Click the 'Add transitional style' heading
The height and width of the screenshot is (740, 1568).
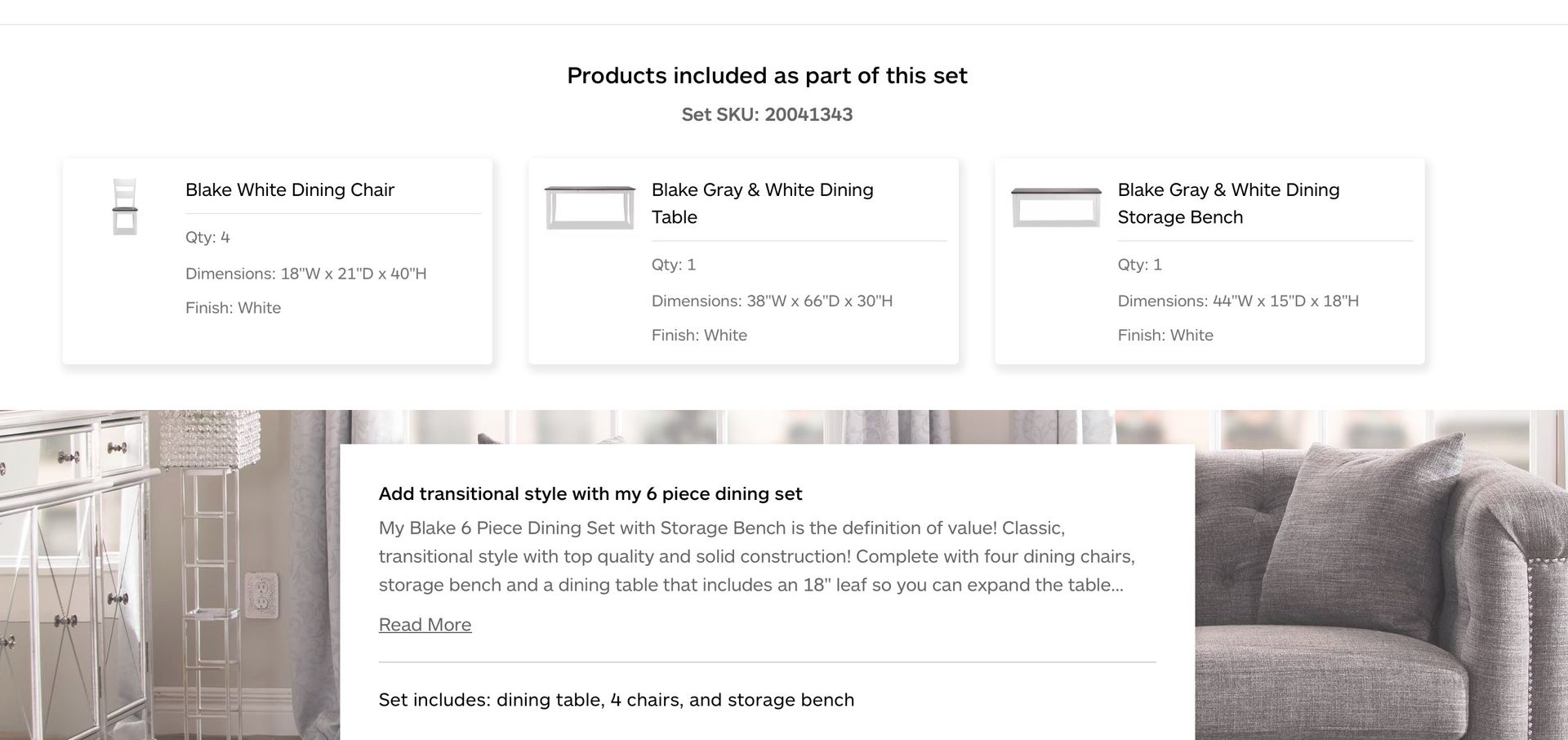590,493
